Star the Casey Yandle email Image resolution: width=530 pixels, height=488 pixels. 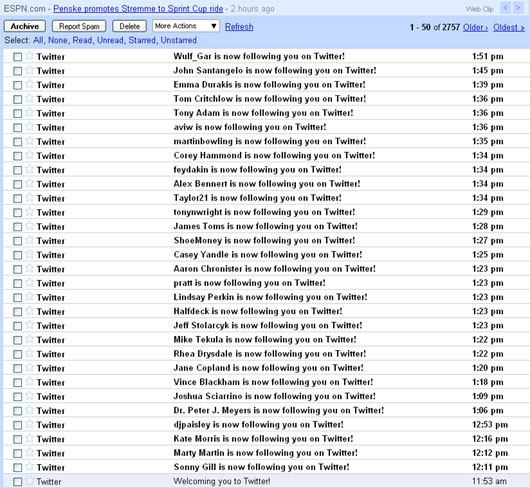coord(30,254)
